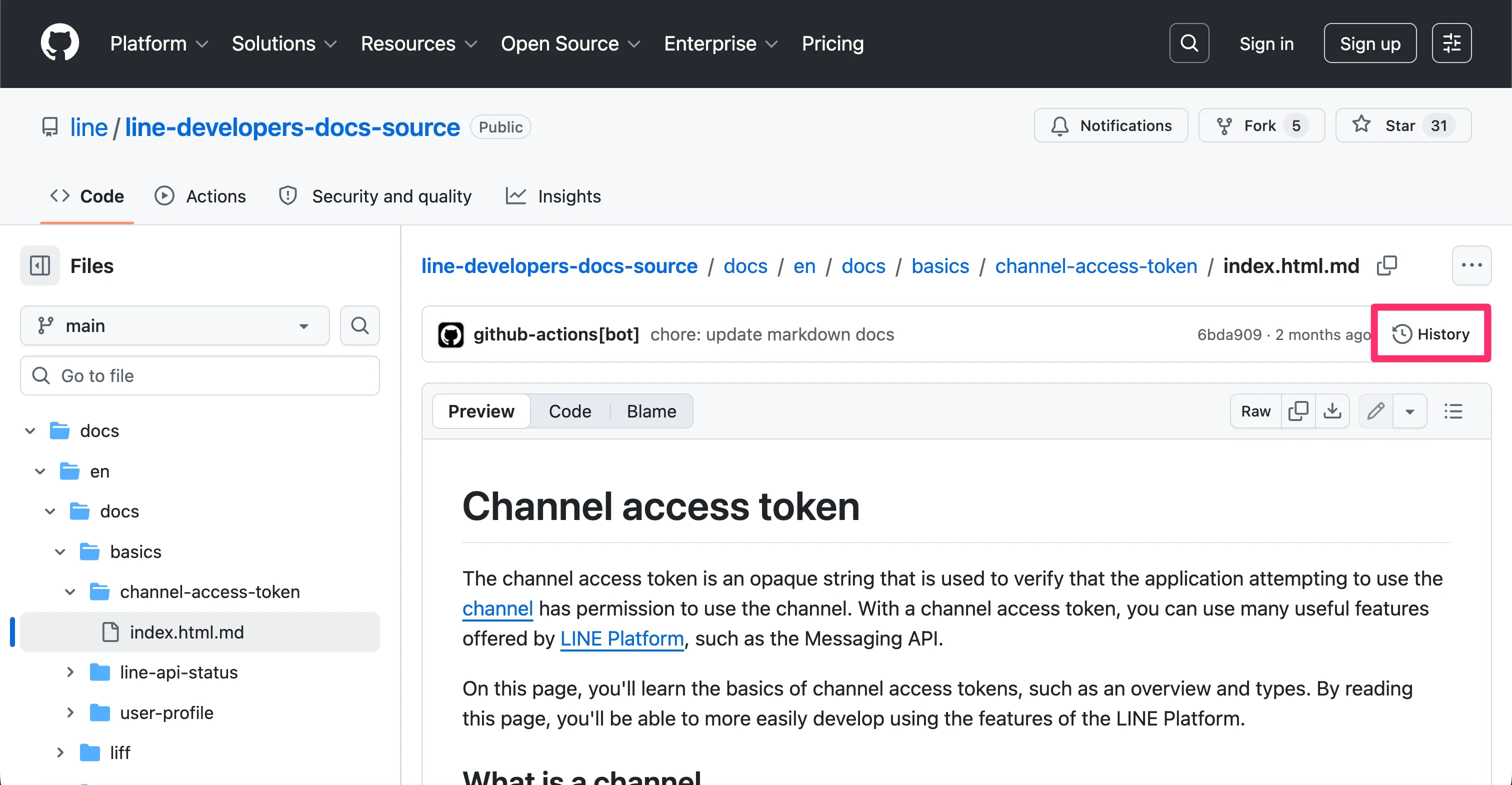1512x785 pixels.
Task: Collapse the basics folder chevron
Action: 60,552
